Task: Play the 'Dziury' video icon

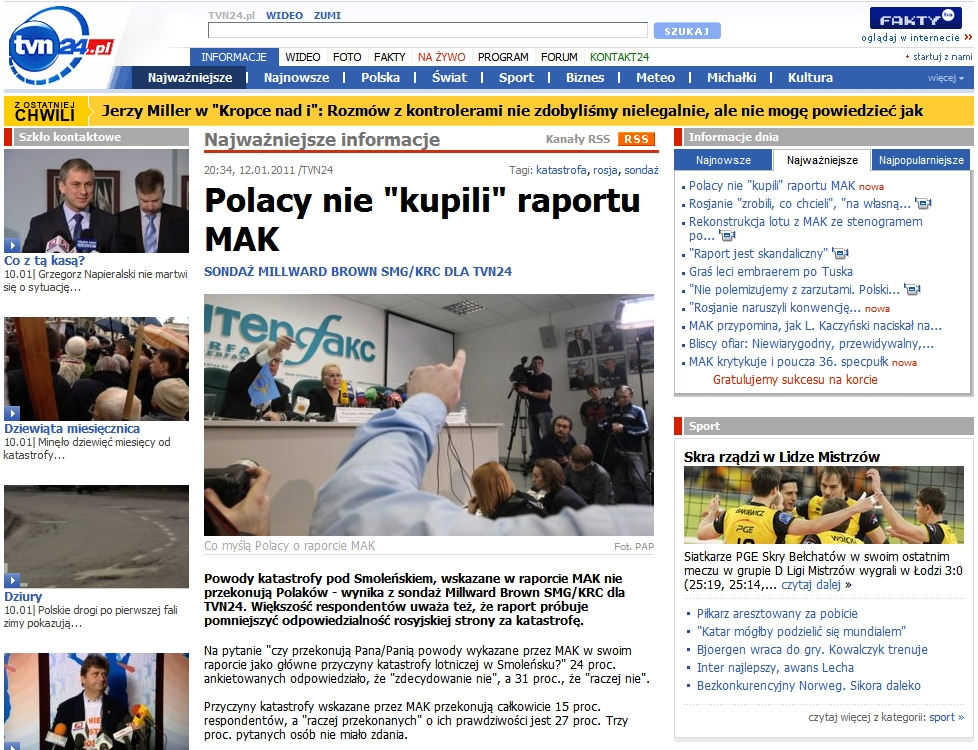Action: click(12, 581)
